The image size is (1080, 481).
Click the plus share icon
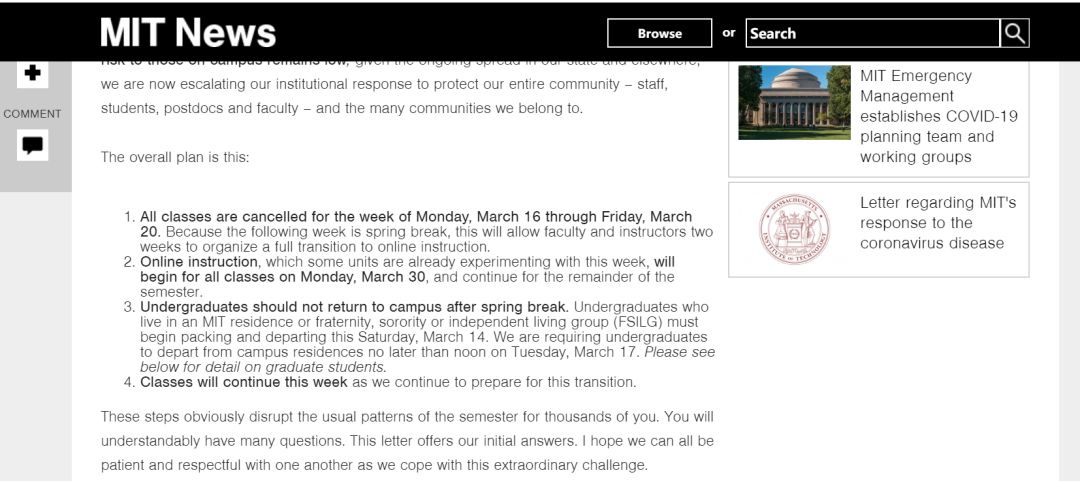32,73
